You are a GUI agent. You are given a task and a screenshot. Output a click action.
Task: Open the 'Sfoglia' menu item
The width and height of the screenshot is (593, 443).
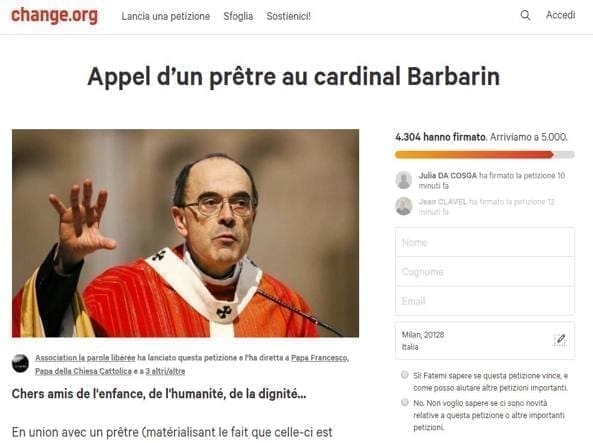(238, 16)
